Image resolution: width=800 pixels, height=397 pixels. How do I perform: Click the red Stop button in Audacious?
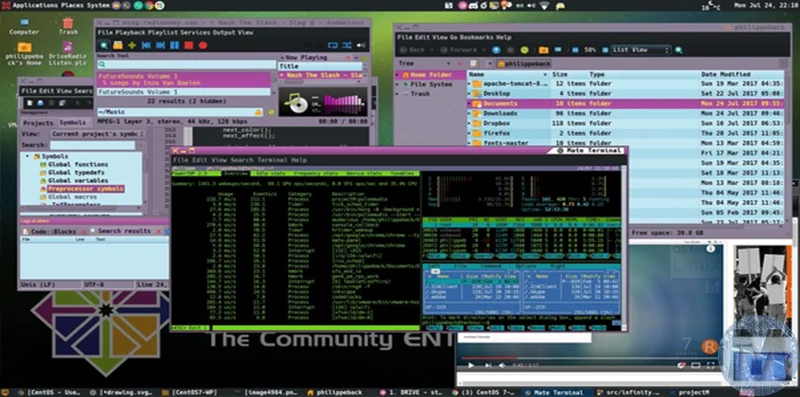pyautogui.click(x=188, y=45)
